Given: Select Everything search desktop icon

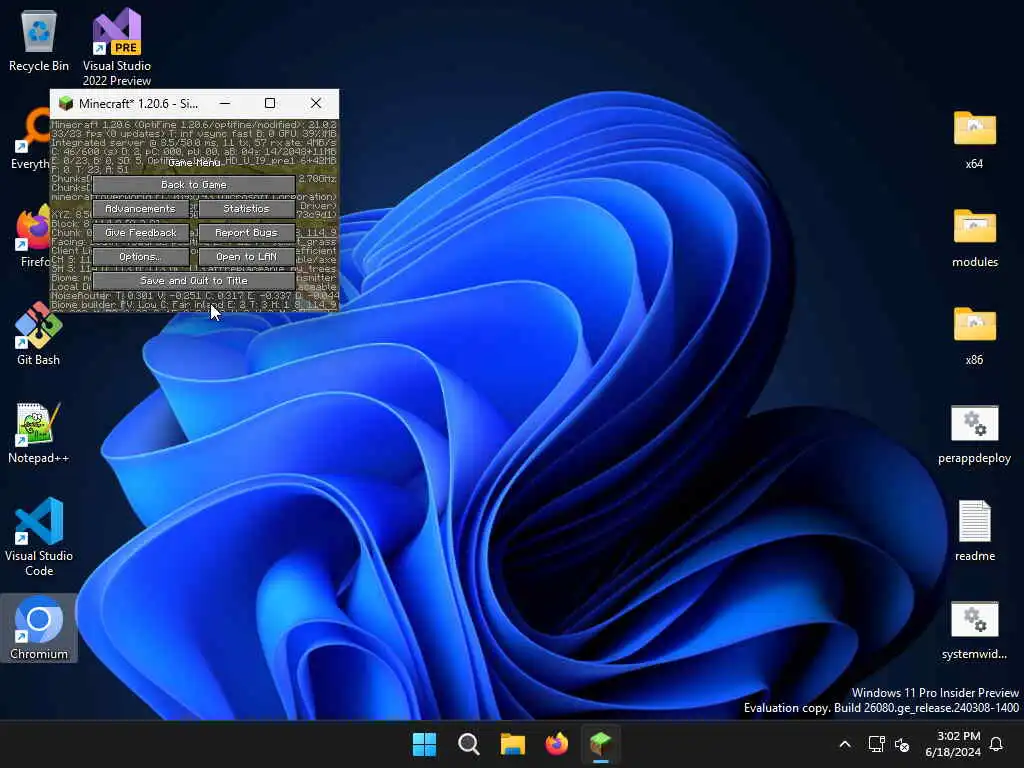Looking at the screenshot, I should point(30,140).
